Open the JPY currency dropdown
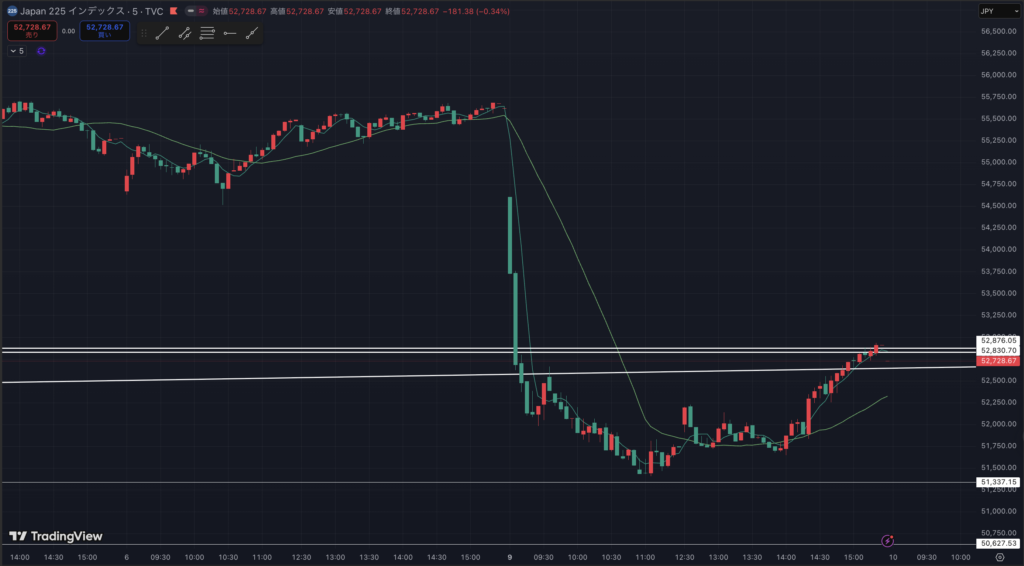The width and height of the screenshot is (1024, 566). pos(998,11)
